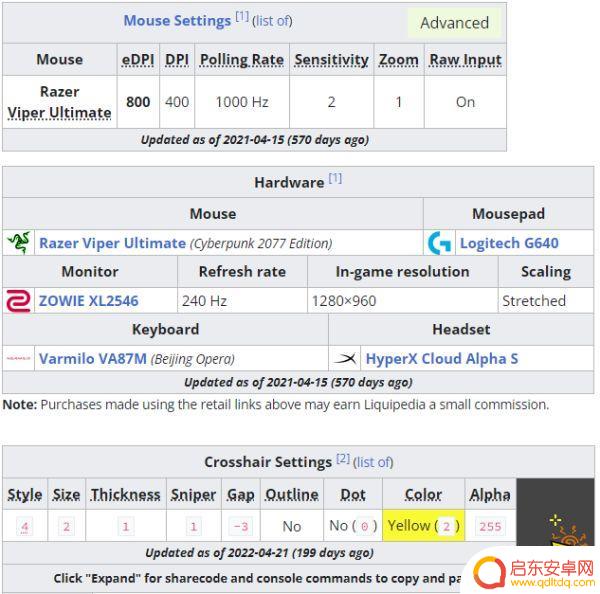600x594 pixels.
Task: Click the Beijing Opera note text
Action: [x=192, y=359]
